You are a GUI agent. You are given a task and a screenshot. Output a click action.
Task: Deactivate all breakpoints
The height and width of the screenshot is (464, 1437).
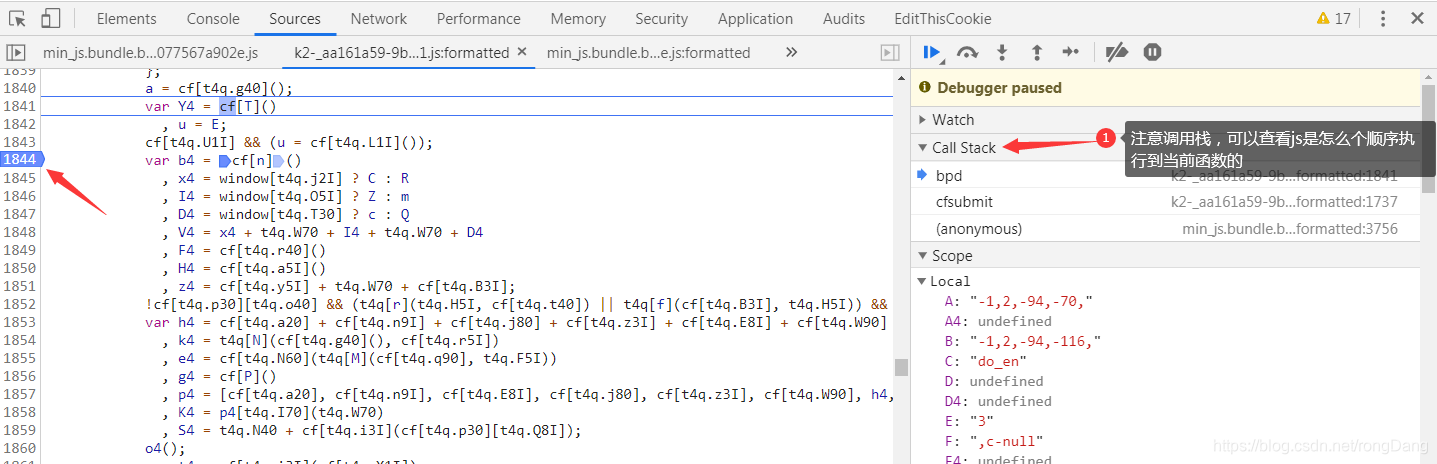pyautogui.click(x=1117, y=52)
